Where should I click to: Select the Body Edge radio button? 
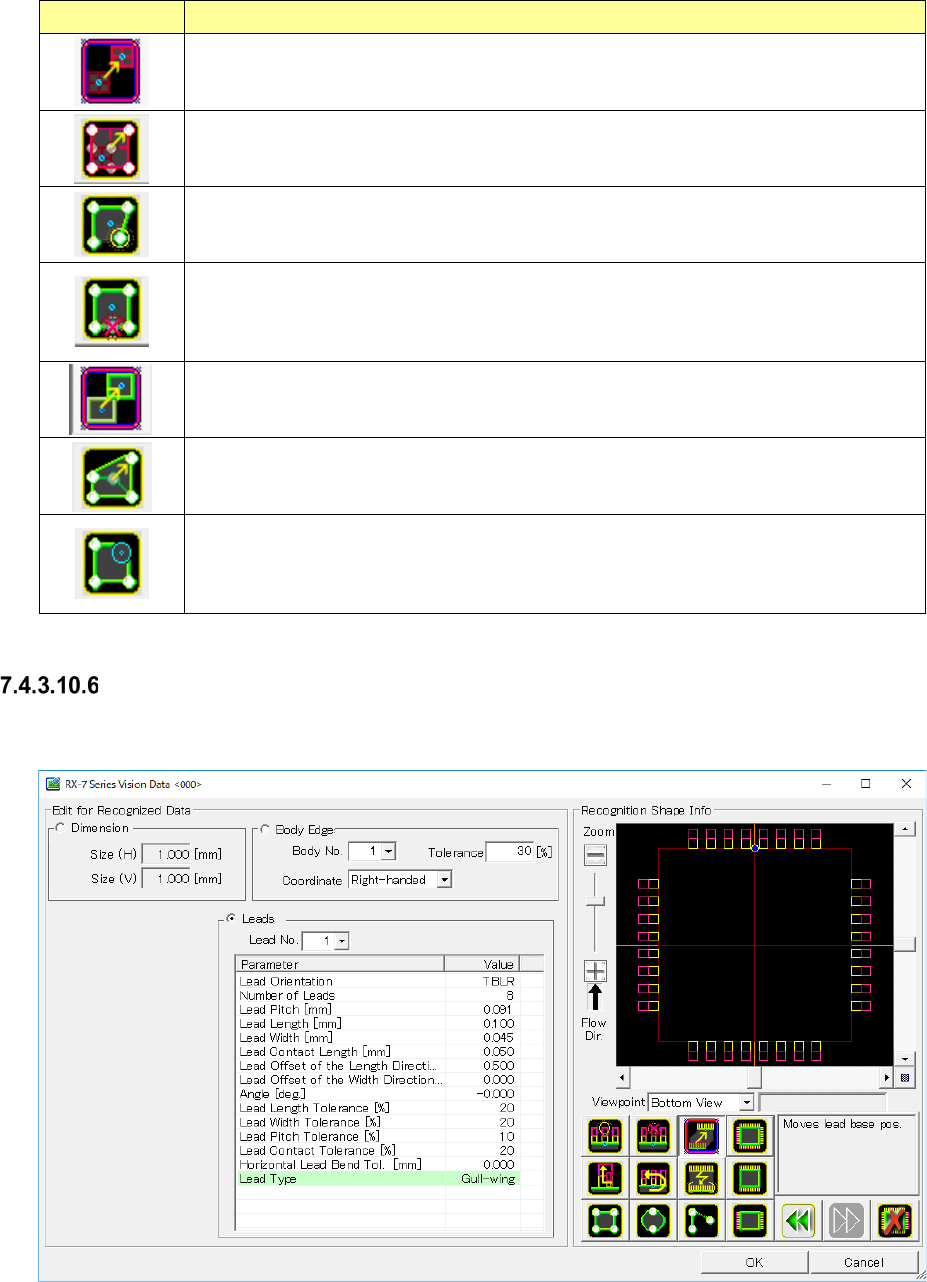pyautogui.click(x=266, y=828)
